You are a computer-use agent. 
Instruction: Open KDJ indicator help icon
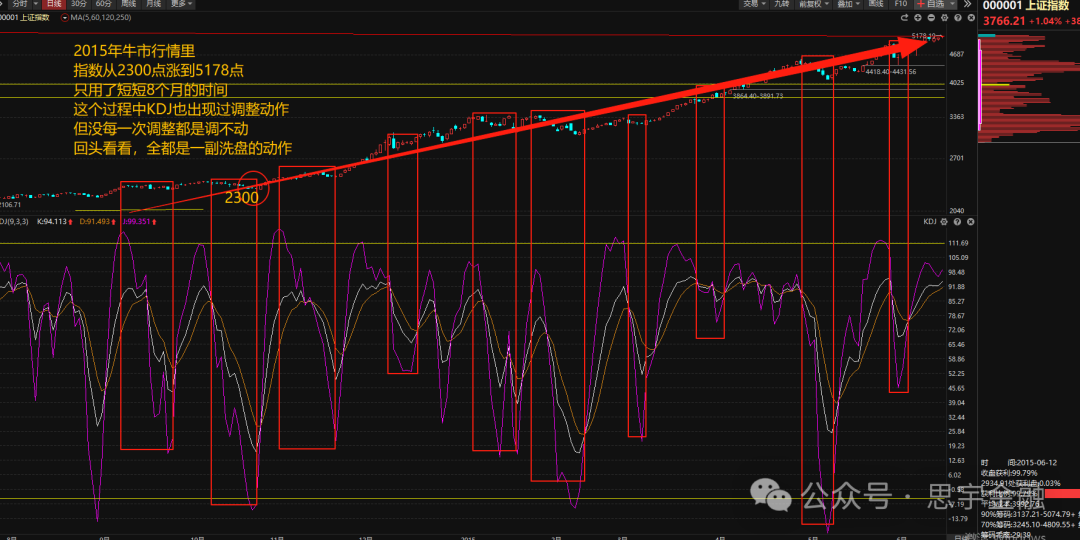coord(957,222)
